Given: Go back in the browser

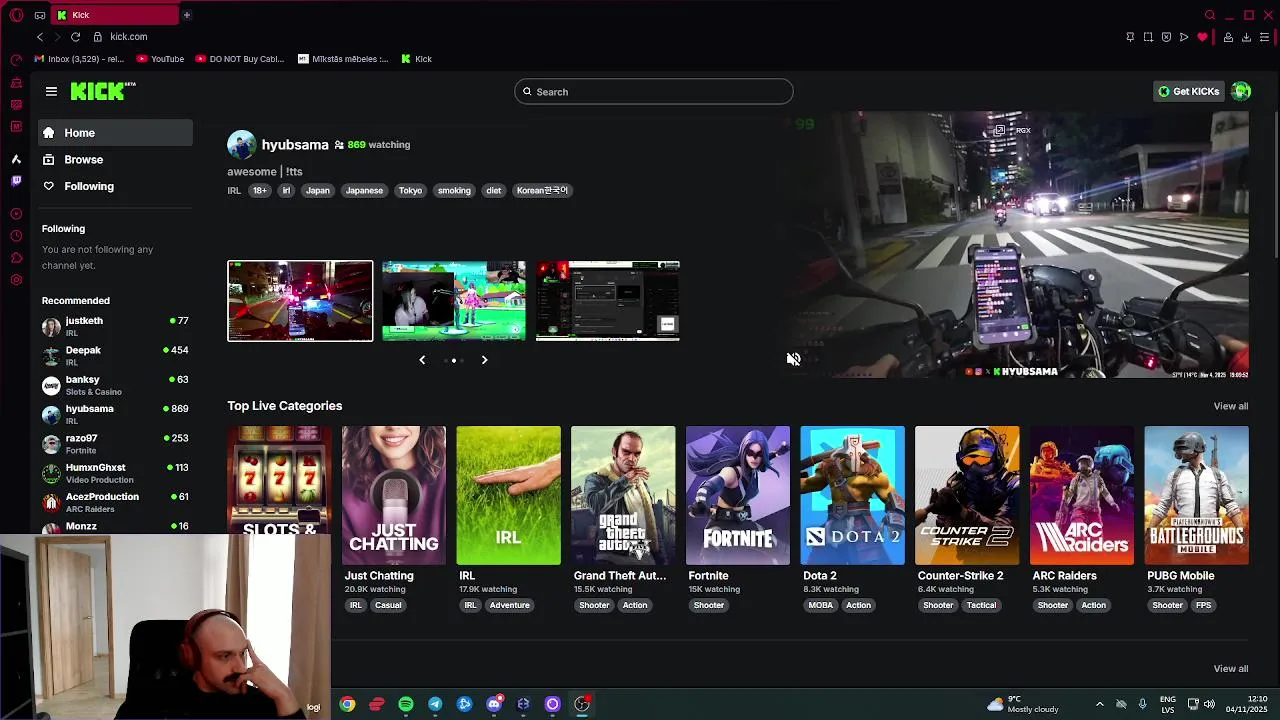Looking at the screenshot, I should click(40, 37).
